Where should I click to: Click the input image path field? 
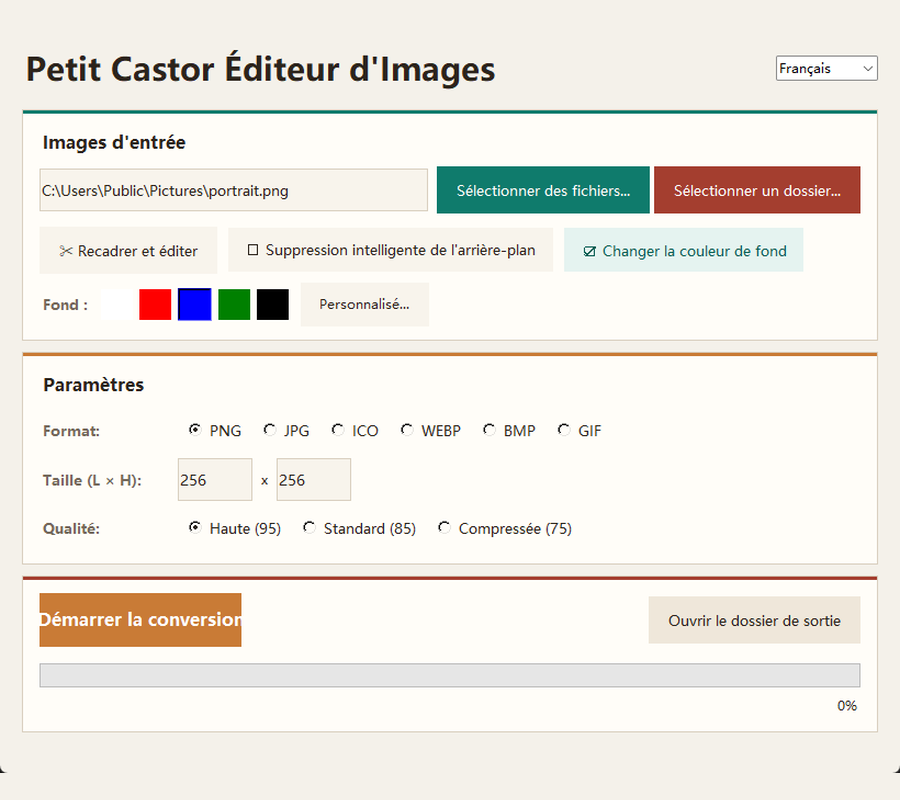(x=234, y=190)
